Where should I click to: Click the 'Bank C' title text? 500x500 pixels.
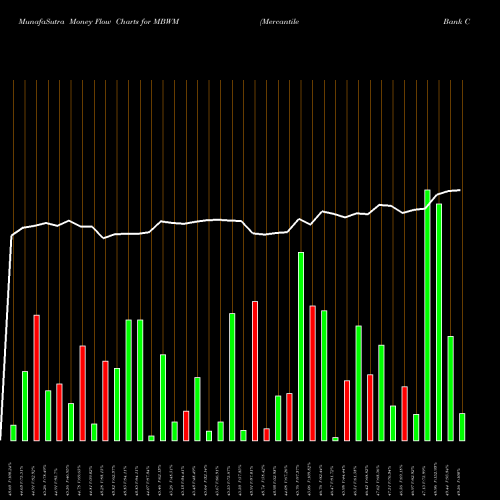[x=457, y=22]
